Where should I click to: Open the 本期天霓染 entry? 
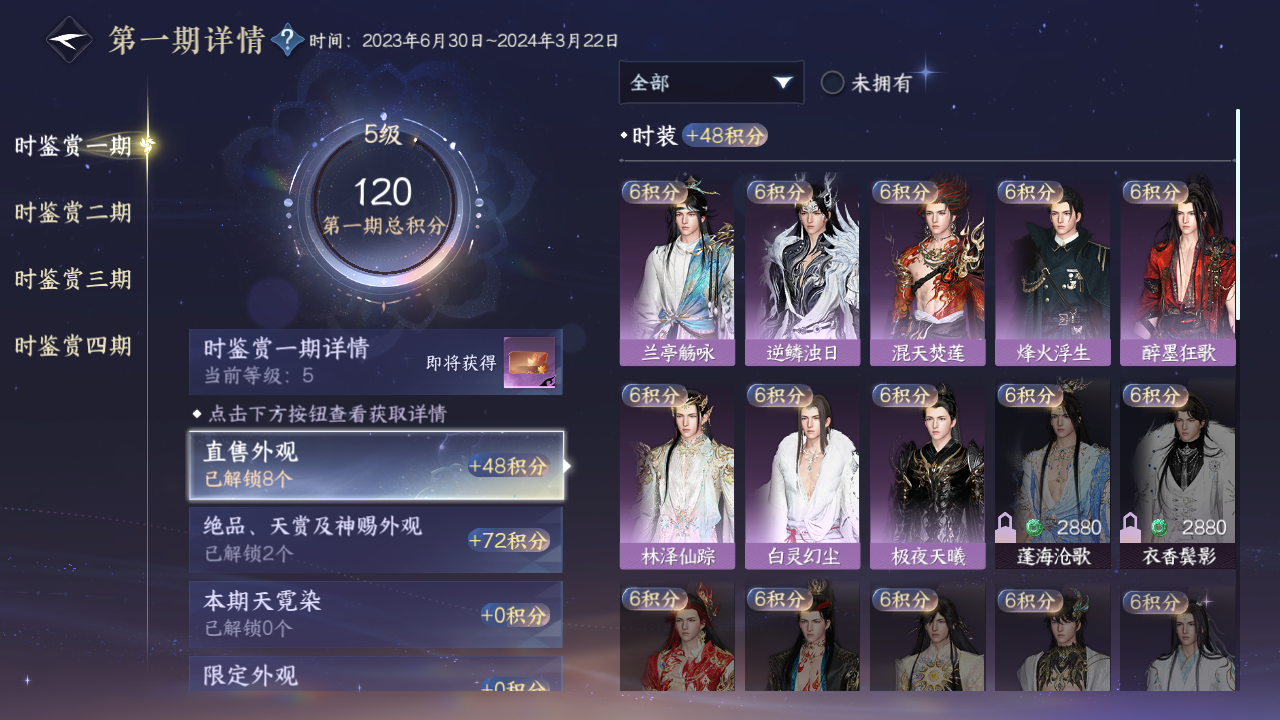tap(376, 614)
